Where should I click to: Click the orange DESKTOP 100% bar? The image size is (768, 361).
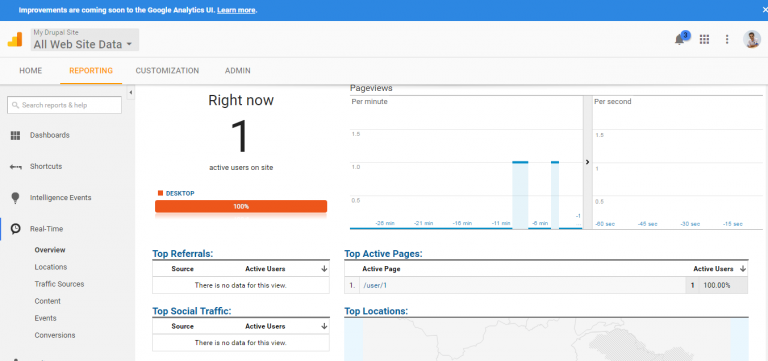pyautogui.click(x=241, y=206)
